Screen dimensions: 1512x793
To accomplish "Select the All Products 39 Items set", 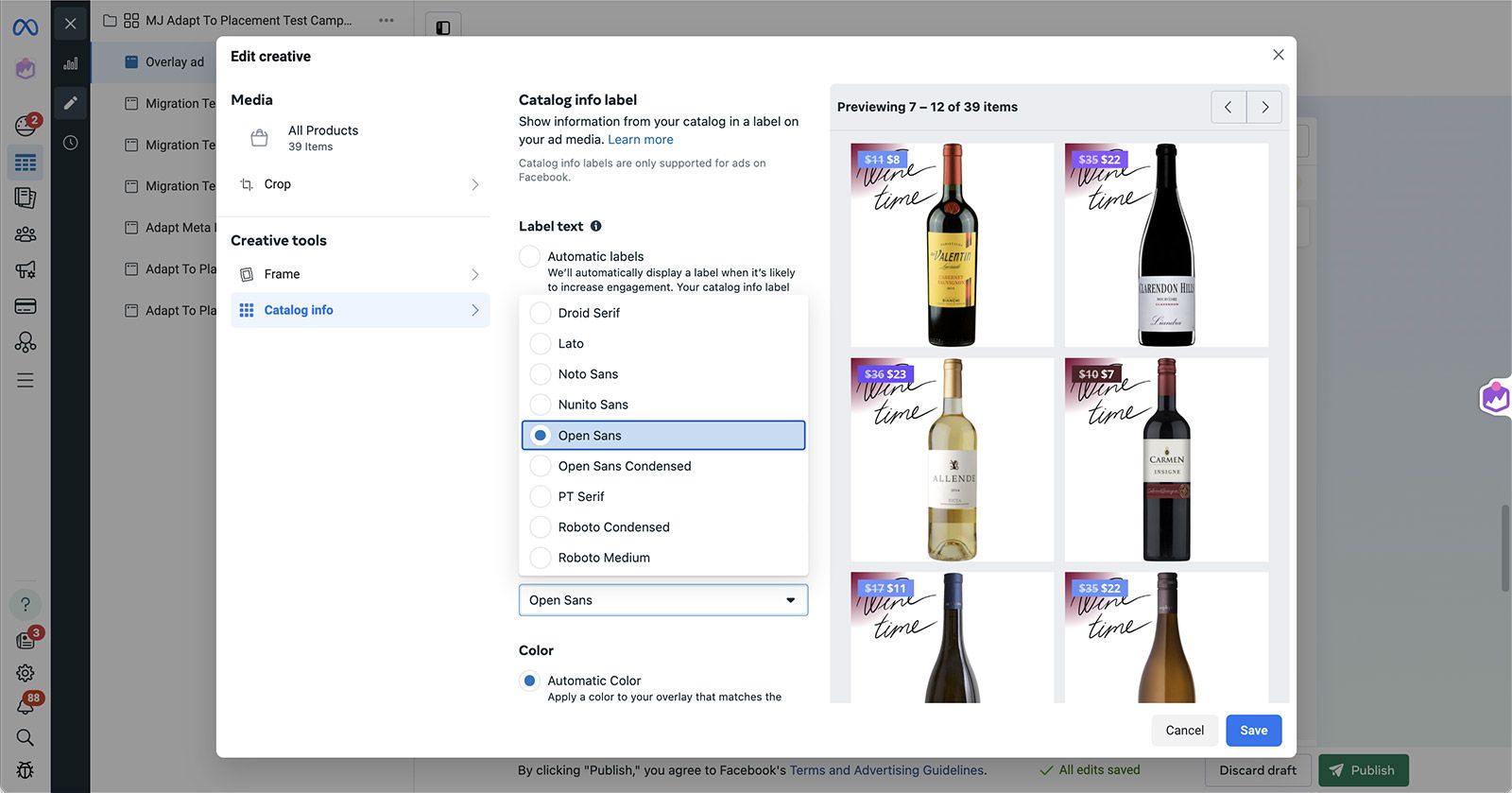I will click(x=360, y=138).
